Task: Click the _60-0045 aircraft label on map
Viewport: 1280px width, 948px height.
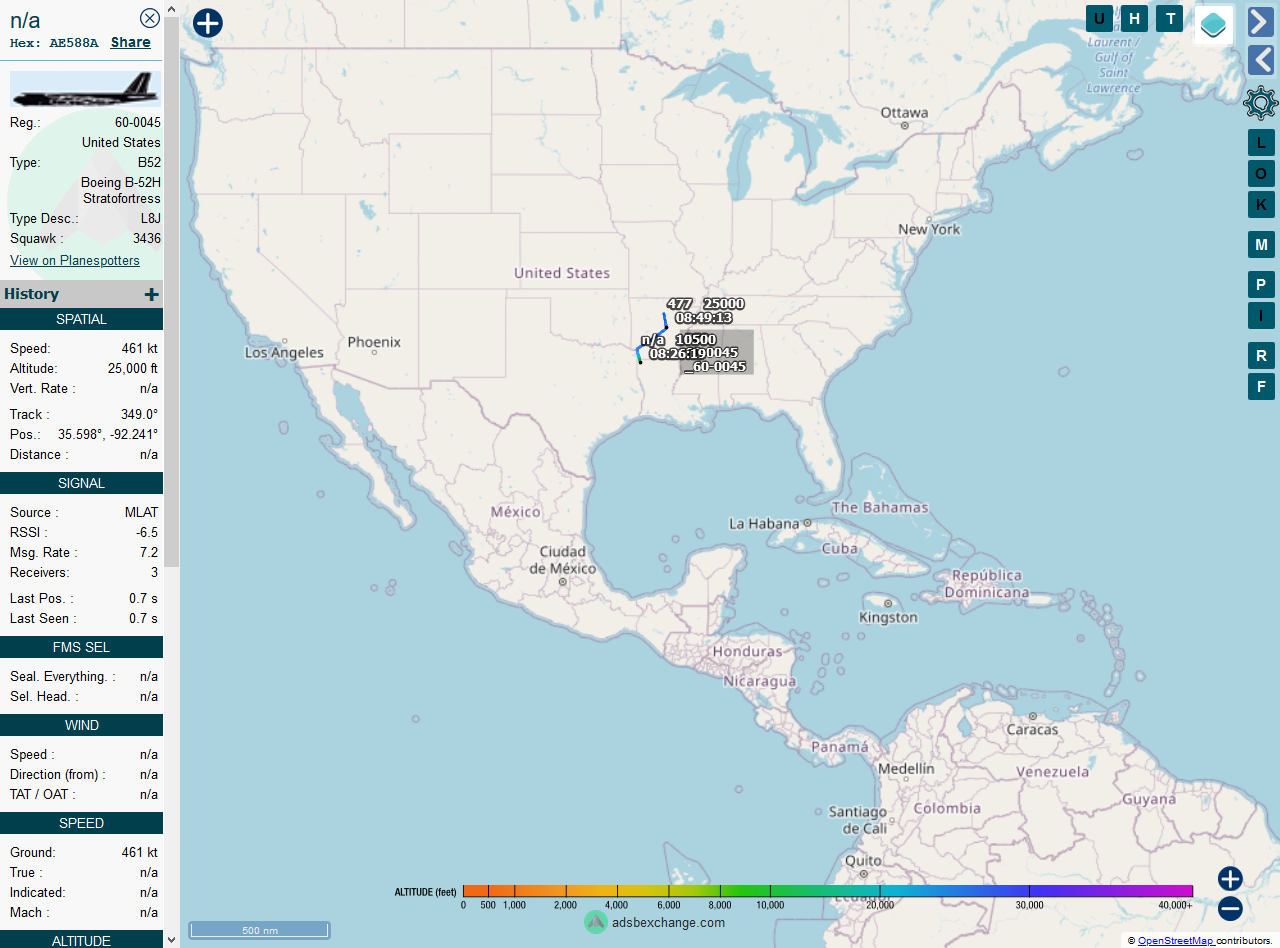Action: tap(715, 367)
